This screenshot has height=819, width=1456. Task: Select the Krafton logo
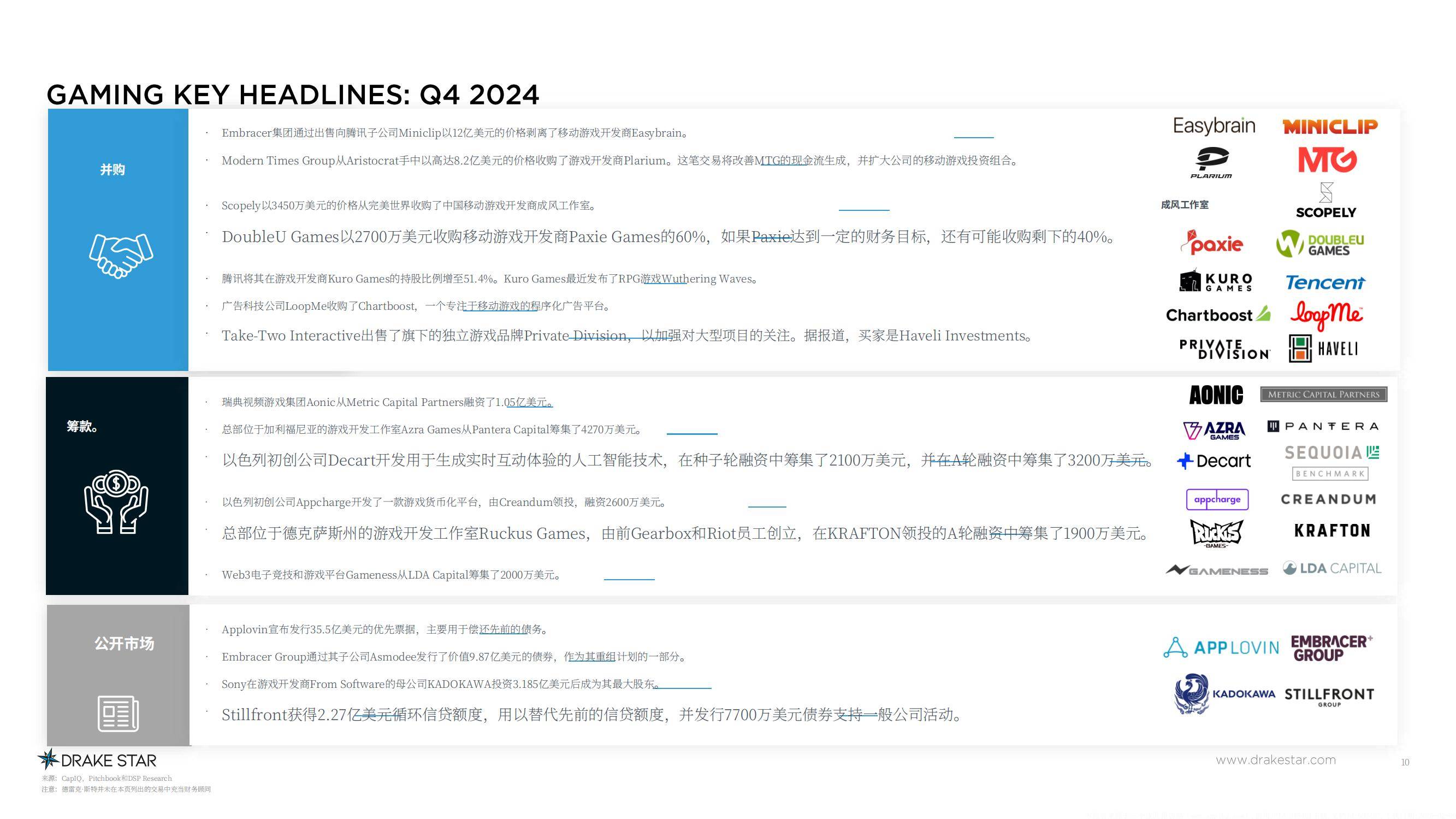coord(1332,531)
